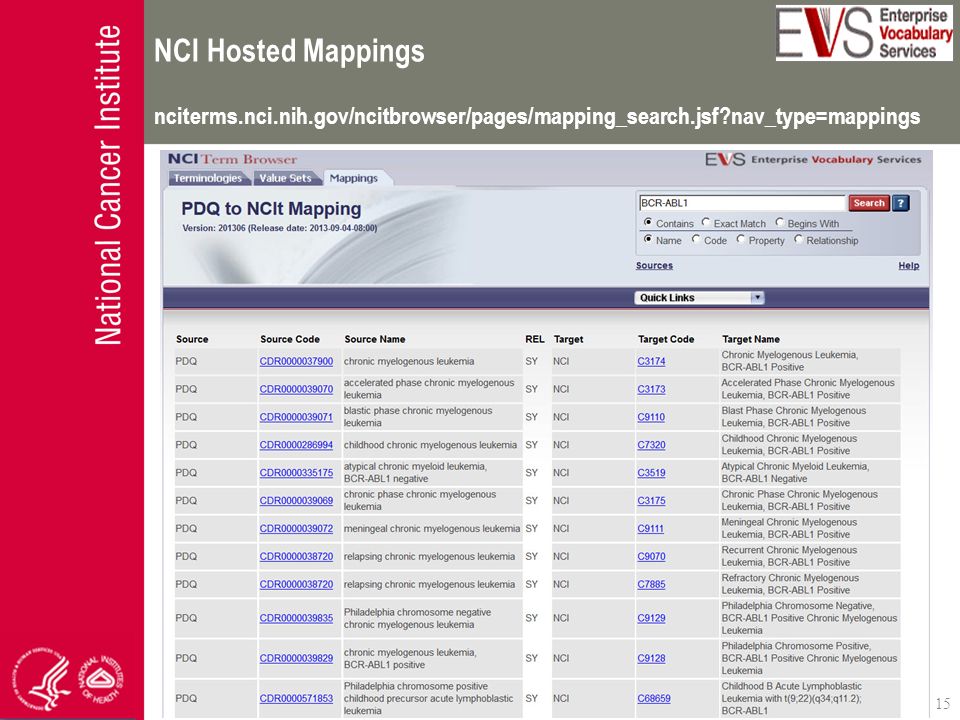Select the Contains radio button

click(648, 222)
